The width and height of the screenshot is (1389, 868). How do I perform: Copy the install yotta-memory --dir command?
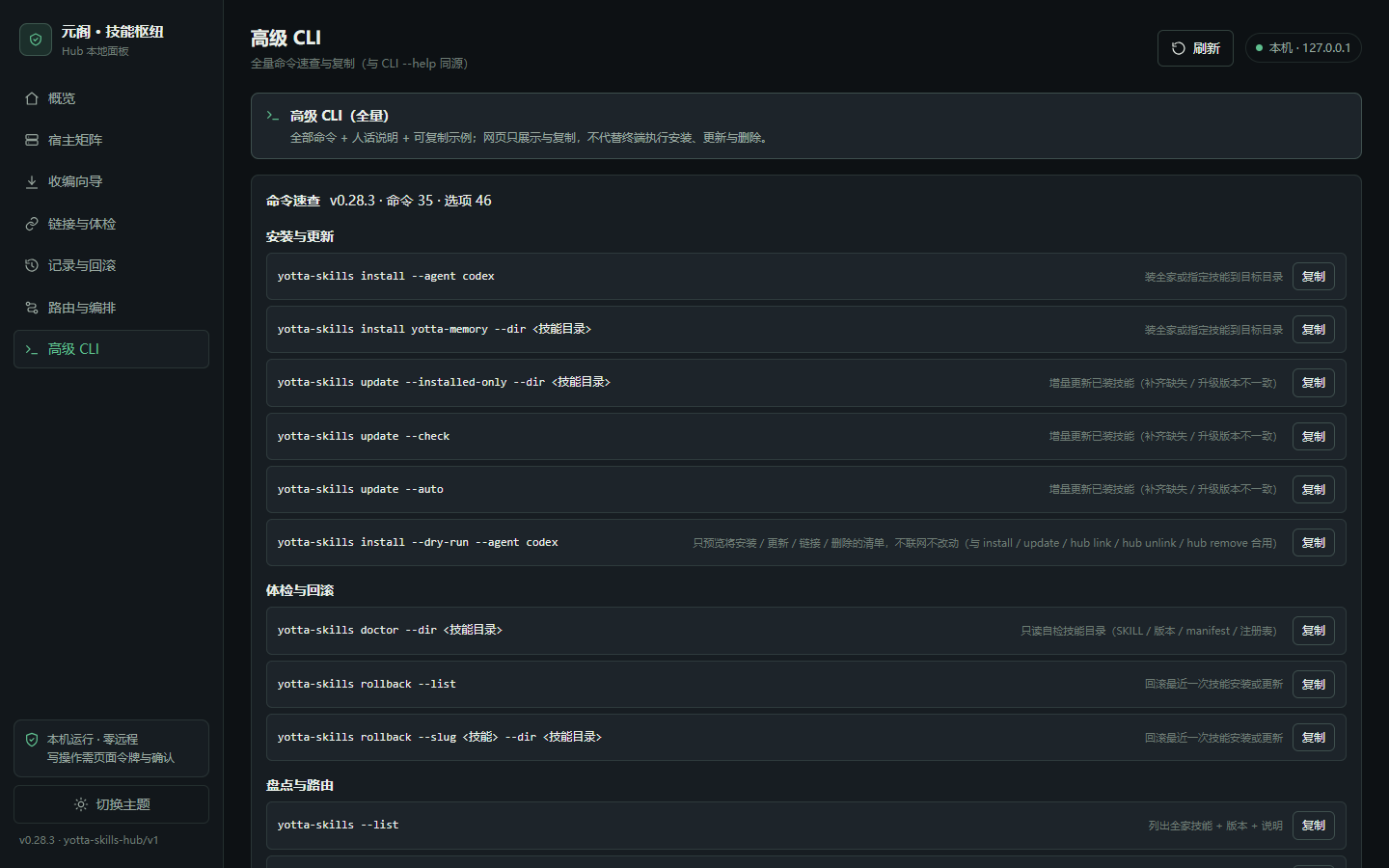1314,330
